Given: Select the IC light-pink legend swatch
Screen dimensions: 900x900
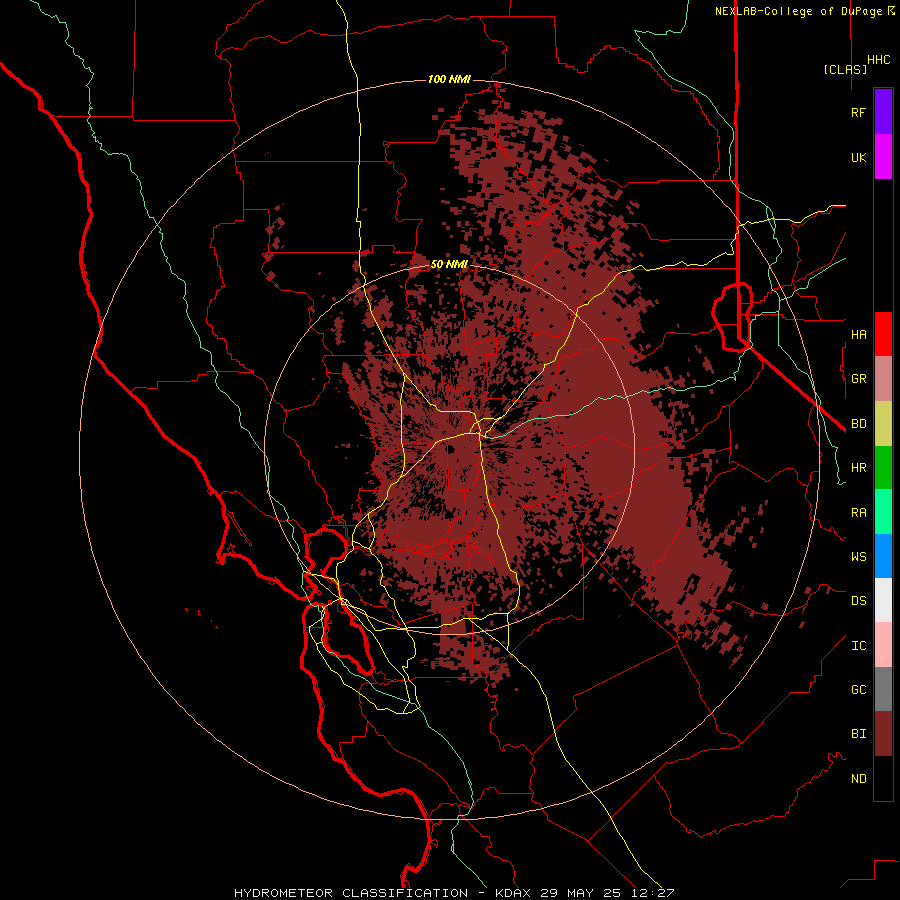Looking at the screenshot, I should click(883, 645).
